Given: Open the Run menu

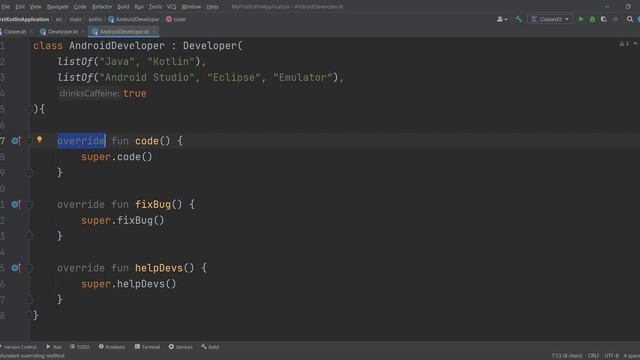Looking at the screenshot, I should pos(139,7).
